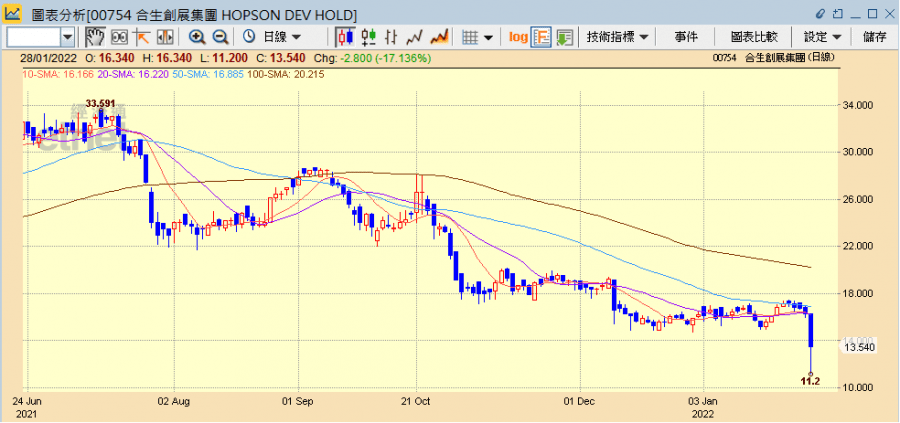Switch to the line chart type
The image size is (900, 423).
pos(414,37)
